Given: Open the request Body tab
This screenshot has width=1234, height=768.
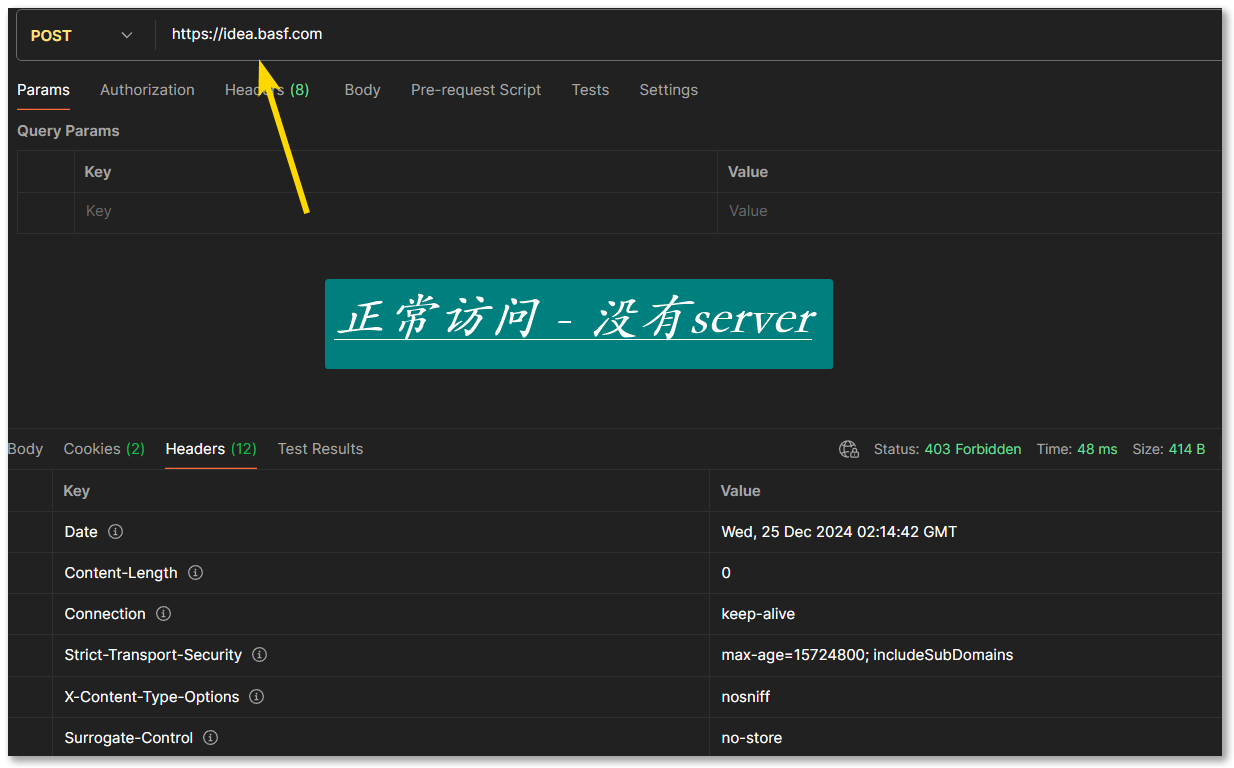Looking at the screenshot, I should tap(362, 90).
